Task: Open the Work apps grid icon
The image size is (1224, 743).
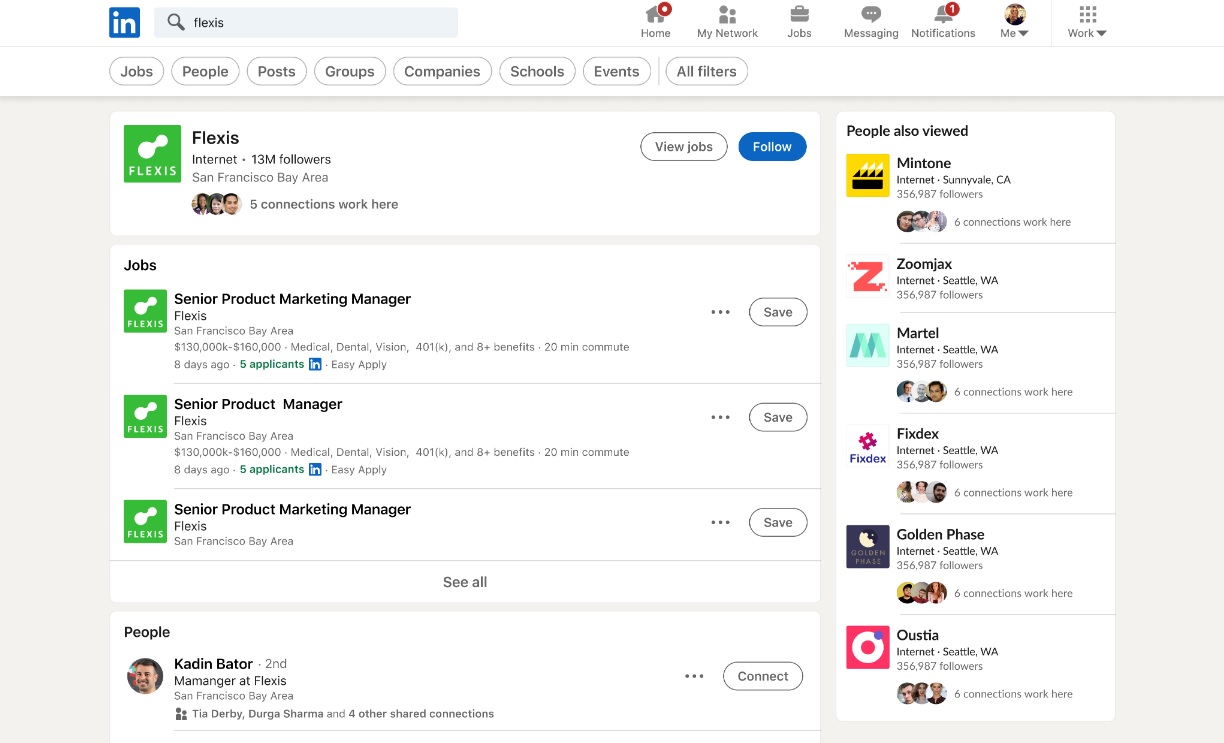Action: [x=1088, y=14]
